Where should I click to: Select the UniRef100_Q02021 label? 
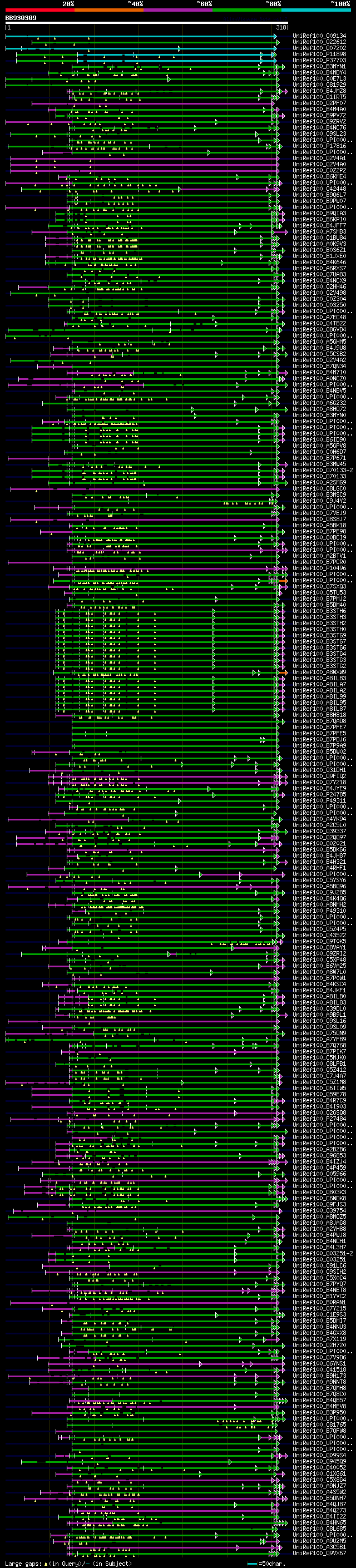319,844
